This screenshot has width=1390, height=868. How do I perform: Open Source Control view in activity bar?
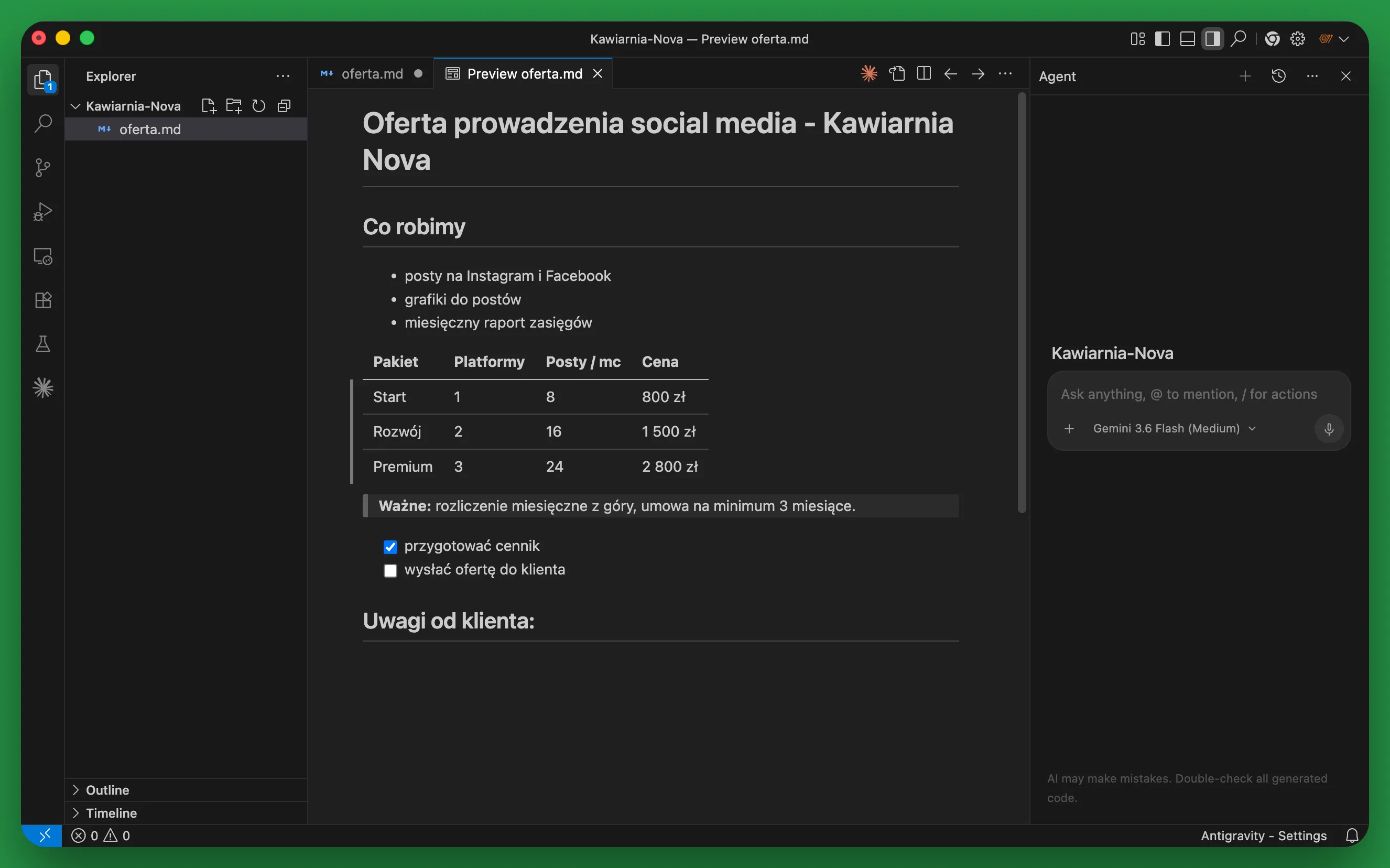43,167
